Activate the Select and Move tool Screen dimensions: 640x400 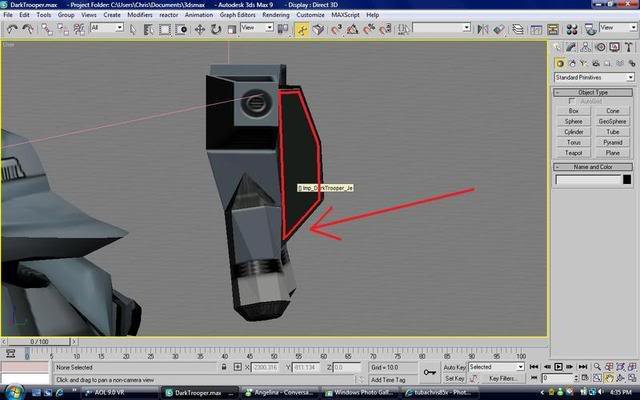tap(199, 29)
